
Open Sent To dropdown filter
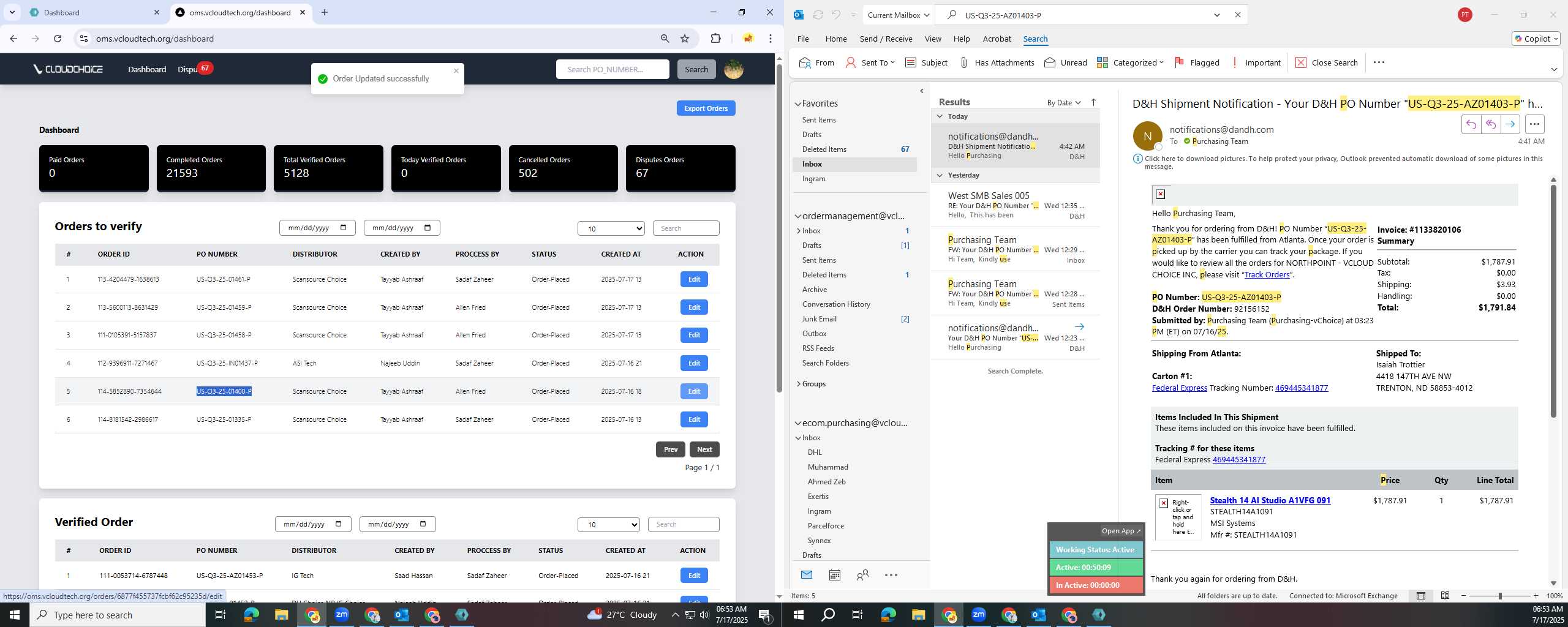870,62
